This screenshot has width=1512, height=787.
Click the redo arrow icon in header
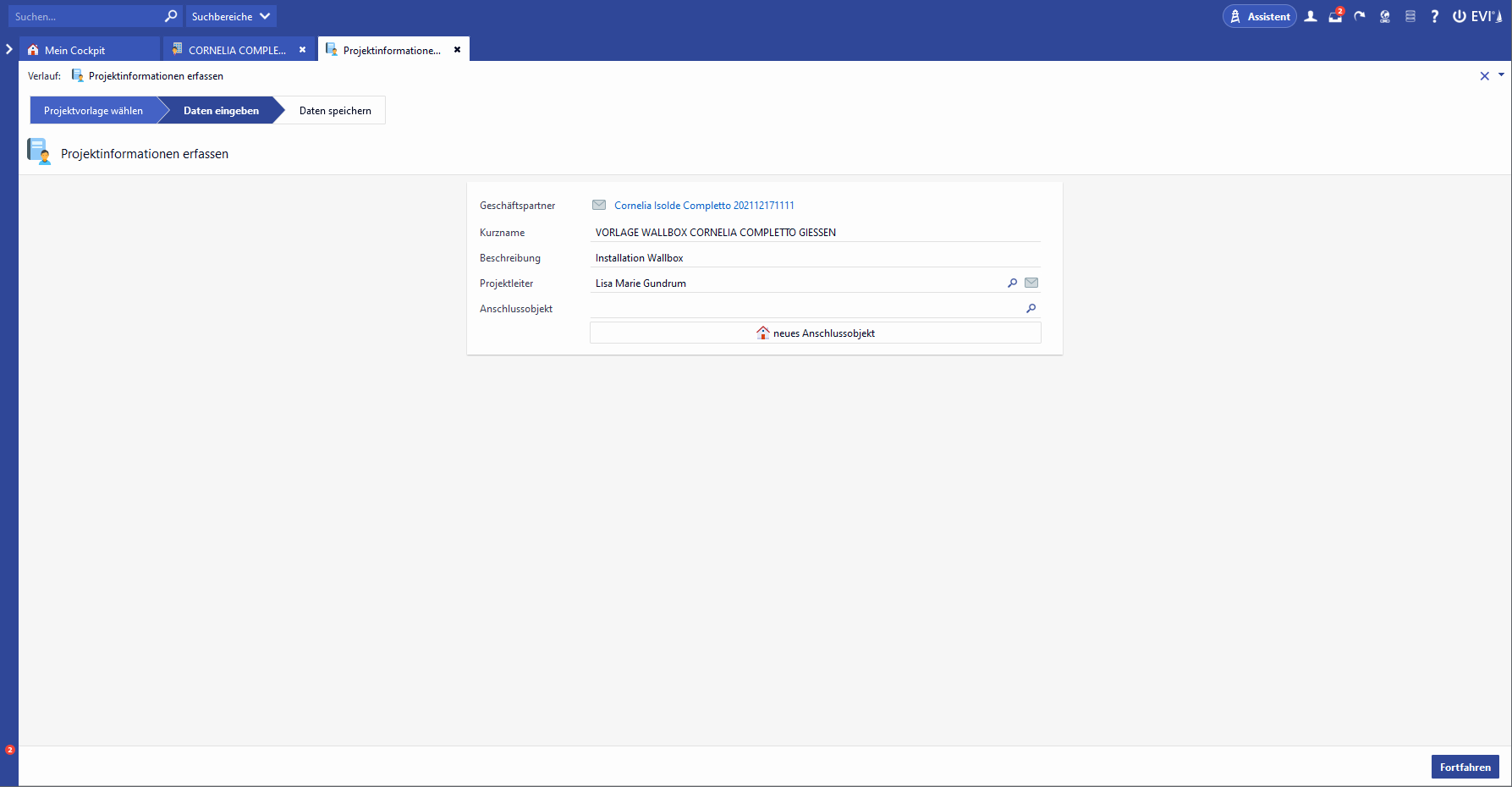[1360, 16]
